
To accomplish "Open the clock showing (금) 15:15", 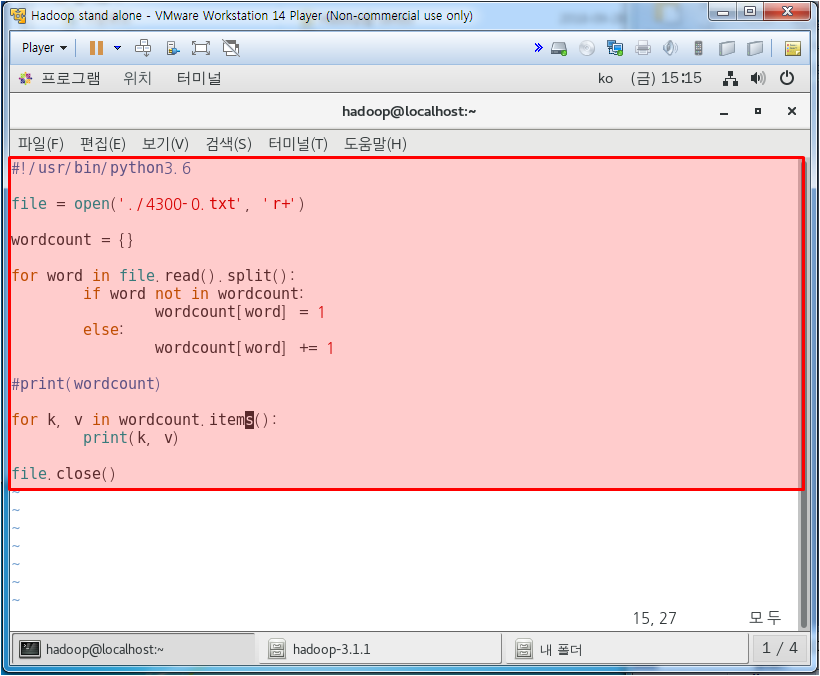I will (x=666, y=78).
